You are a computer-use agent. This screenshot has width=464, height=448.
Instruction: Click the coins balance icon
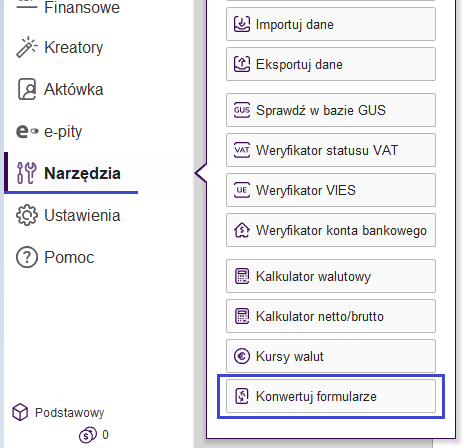click(88, 435)
